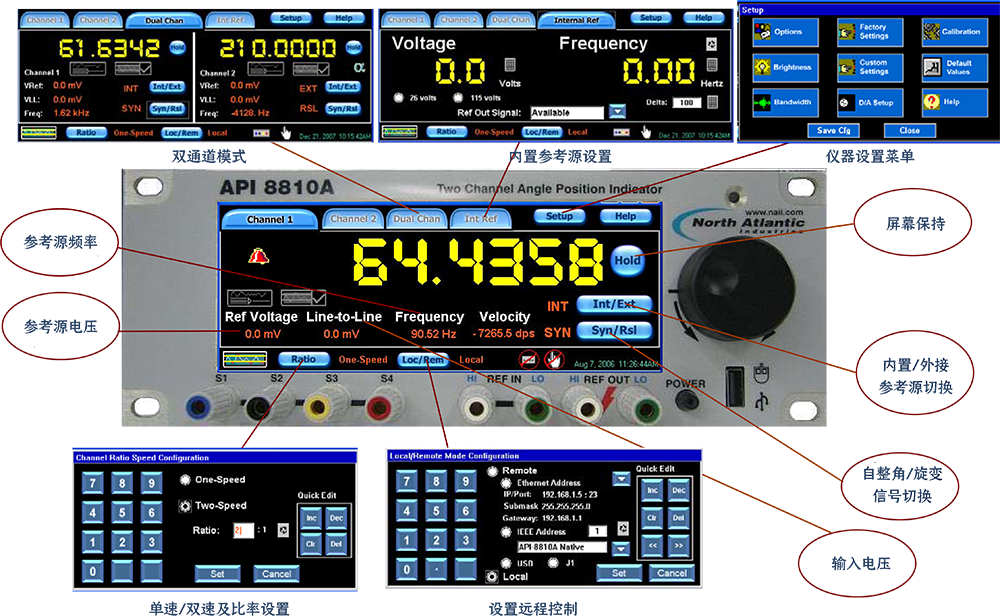Click Set in Ratio Speed Configuration dialog
The image size is (1000, 616).
click(217, 574)
